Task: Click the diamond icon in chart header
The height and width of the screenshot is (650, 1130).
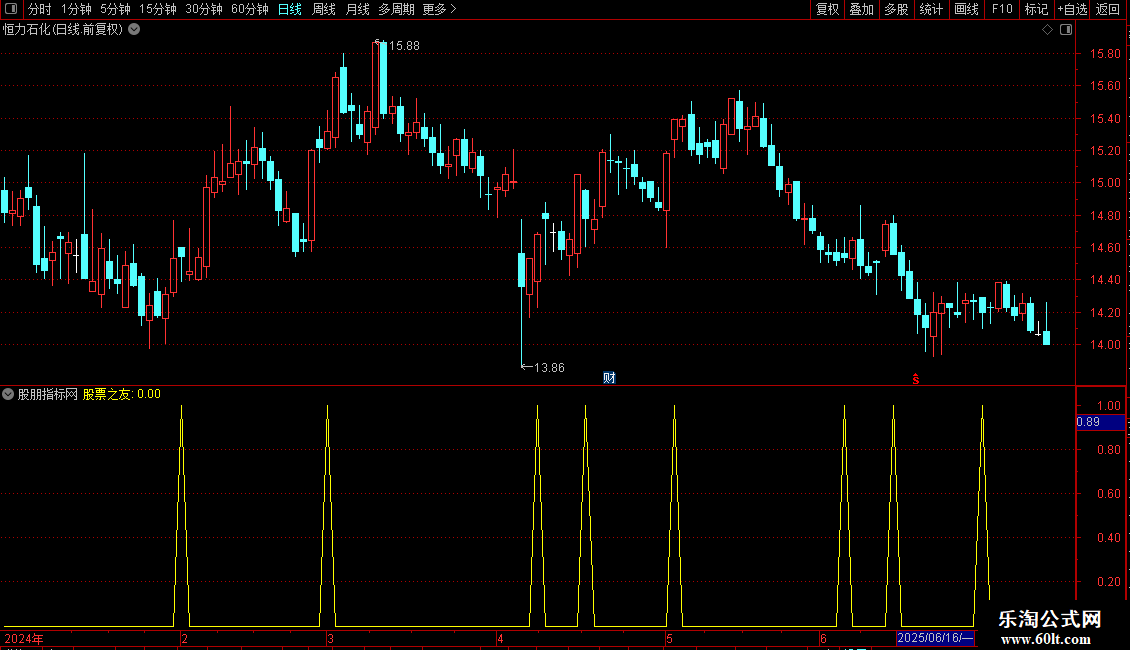Action: [x=1048, y=30]
